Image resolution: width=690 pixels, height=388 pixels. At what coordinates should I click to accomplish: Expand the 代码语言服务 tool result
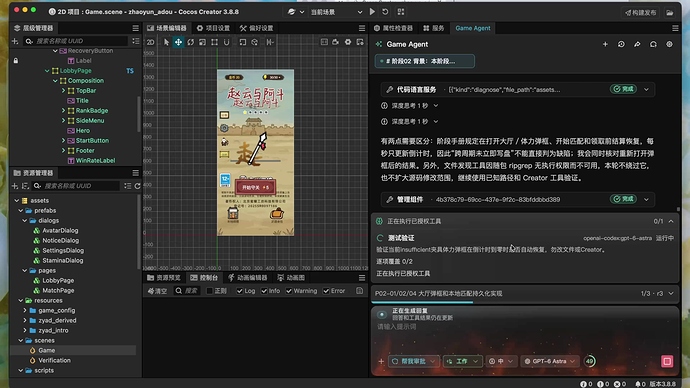point(646,90)
